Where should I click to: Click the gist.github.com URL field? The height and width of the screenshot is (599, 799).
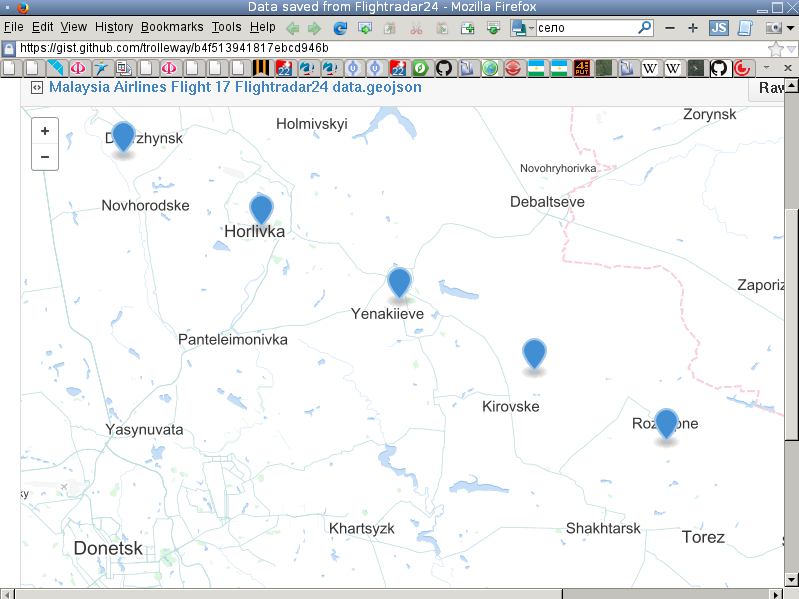click(392, 48)
